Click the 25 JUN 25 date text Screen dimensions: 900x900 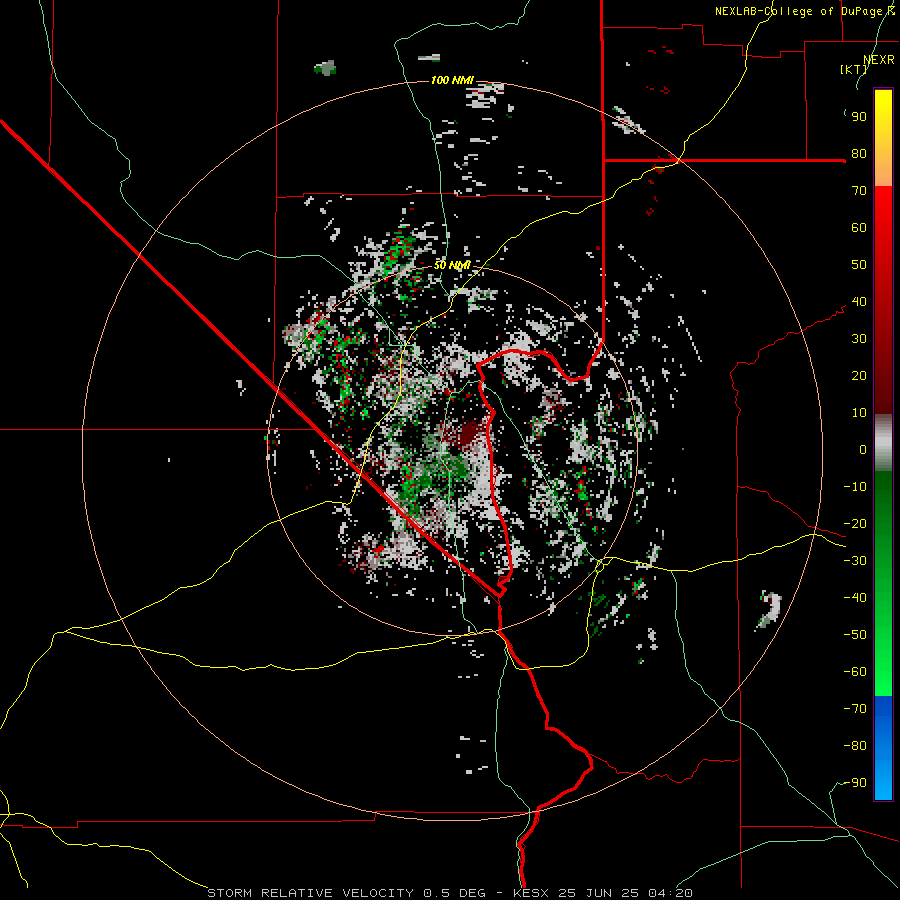[x=599, y=893]
